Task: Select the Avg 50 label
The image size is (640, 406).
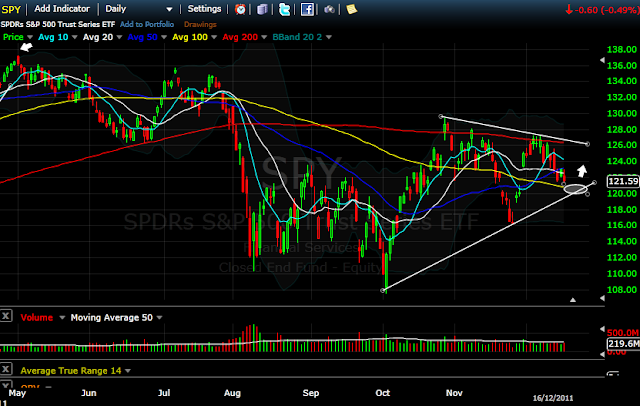Action: tap(142, 37)
